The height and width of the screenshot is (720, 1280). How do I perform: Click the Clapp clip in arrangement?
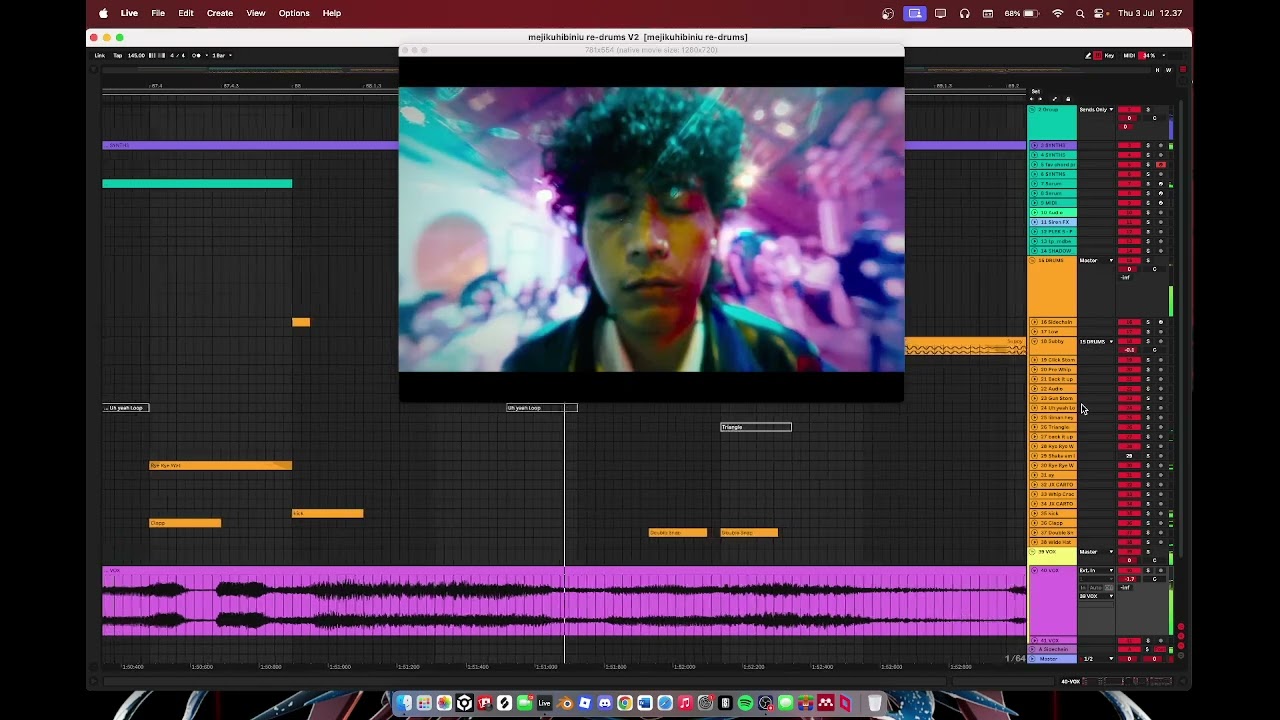pyautogui.click(x=185, y=523)
